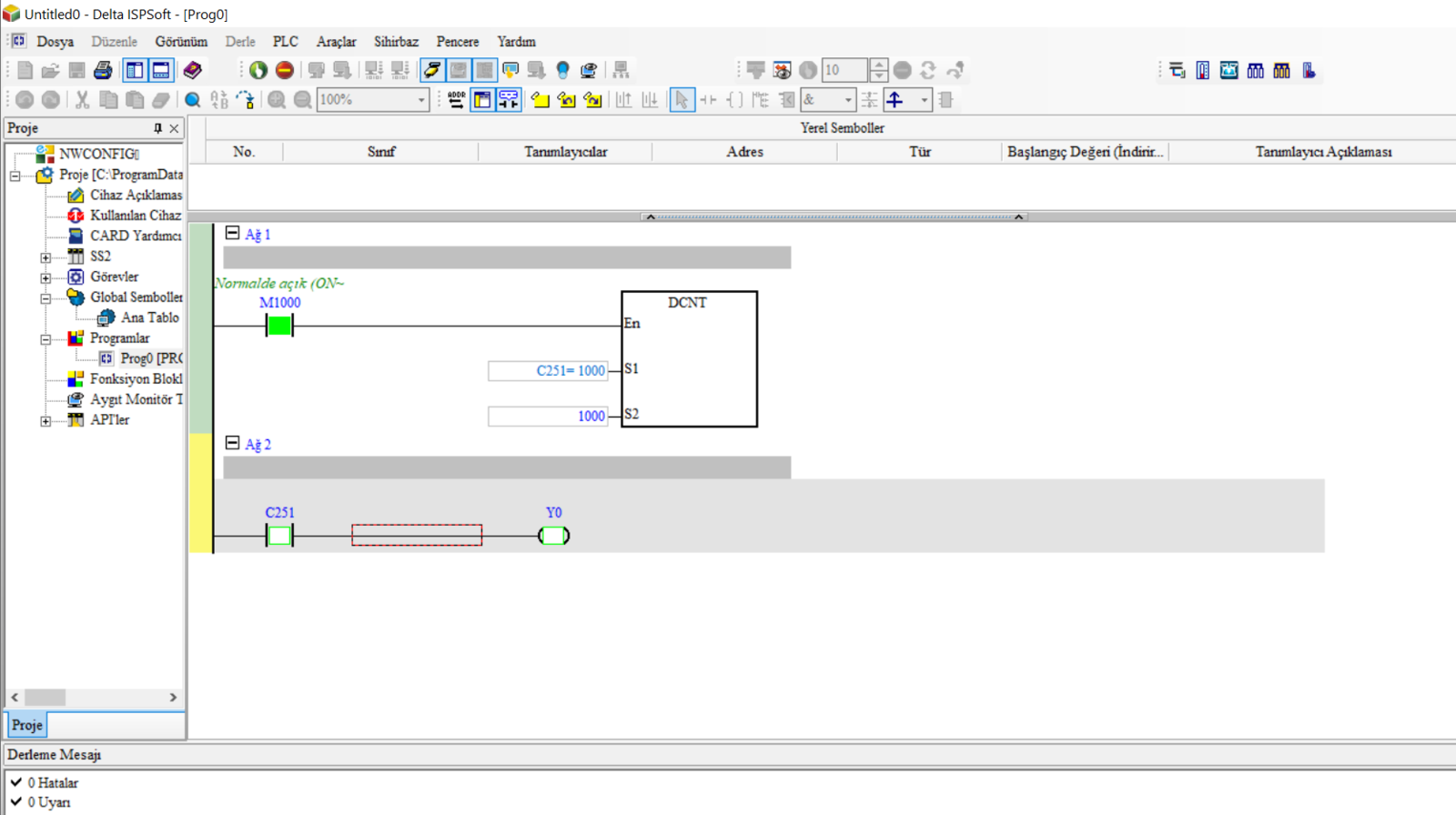Toggle the project panel view button

point(135,70)
